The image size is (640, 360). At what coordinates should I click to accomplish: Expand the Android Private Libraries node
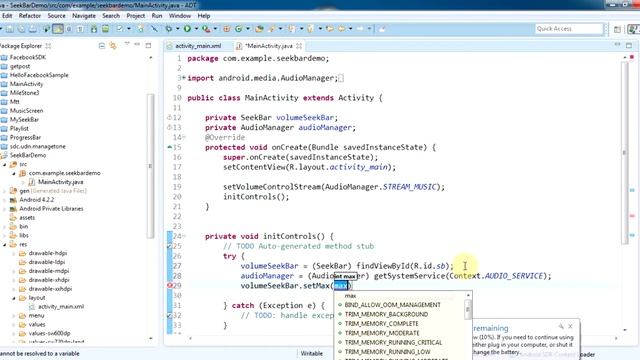point(4,209)
